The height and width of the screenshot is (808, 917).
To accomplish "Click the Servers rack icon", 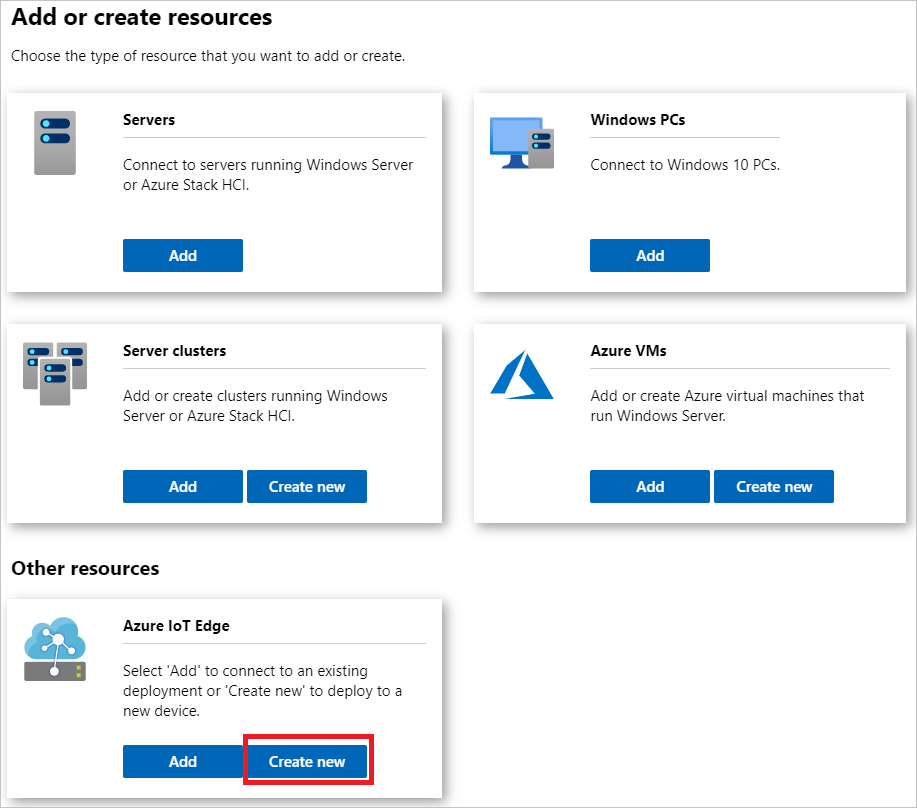I will (55, 142).
